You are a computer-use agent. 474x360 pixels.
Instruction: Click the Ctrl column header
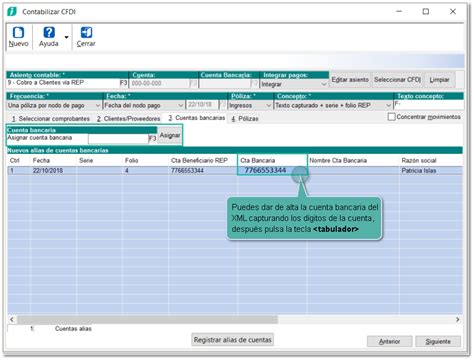coord(19,160)
